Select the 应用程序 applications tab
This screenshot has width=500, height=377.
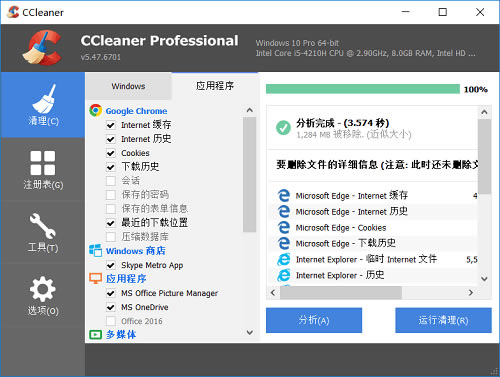coord(215,86)
